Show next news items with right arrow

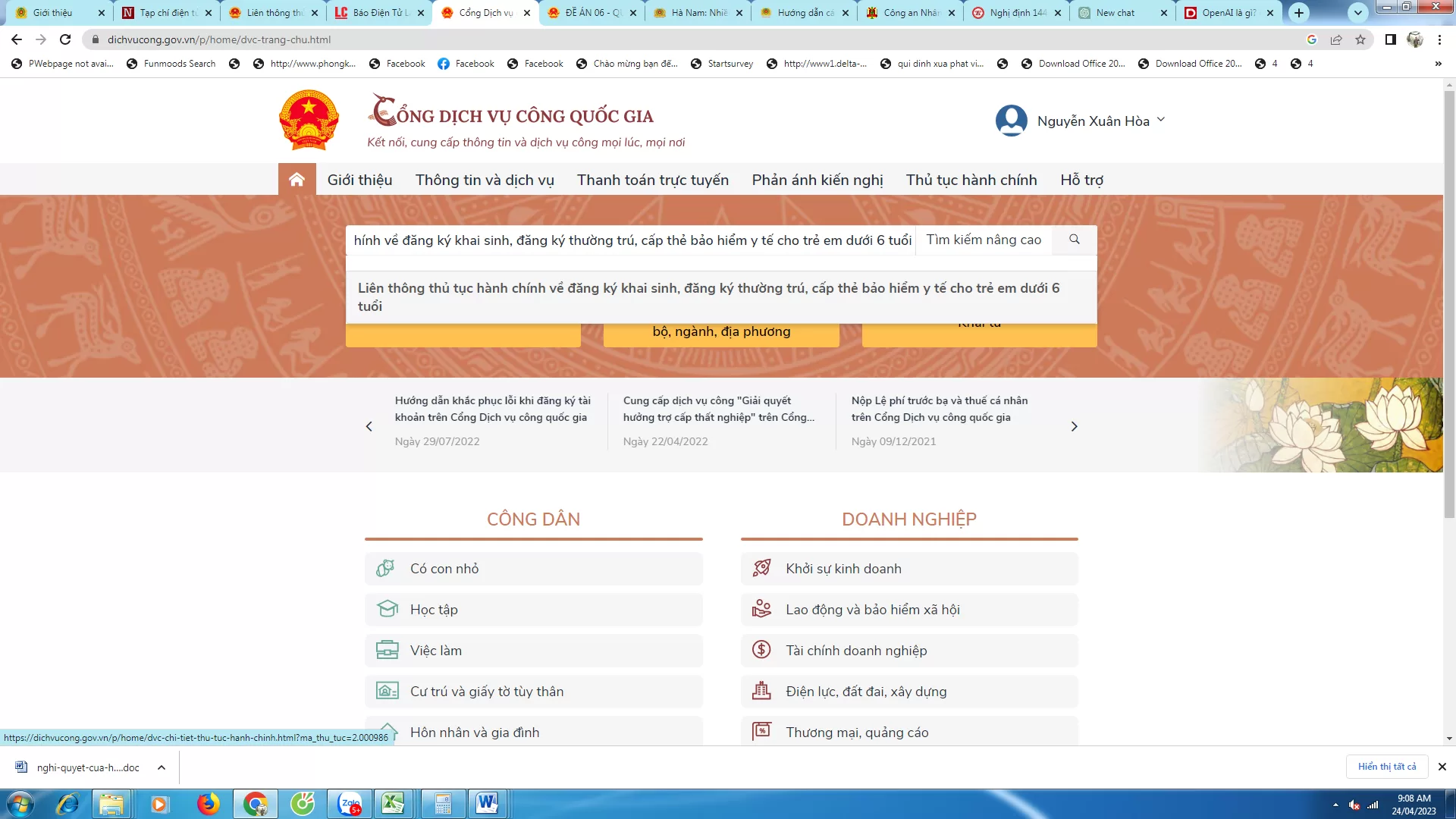[x=1074, y=427]
